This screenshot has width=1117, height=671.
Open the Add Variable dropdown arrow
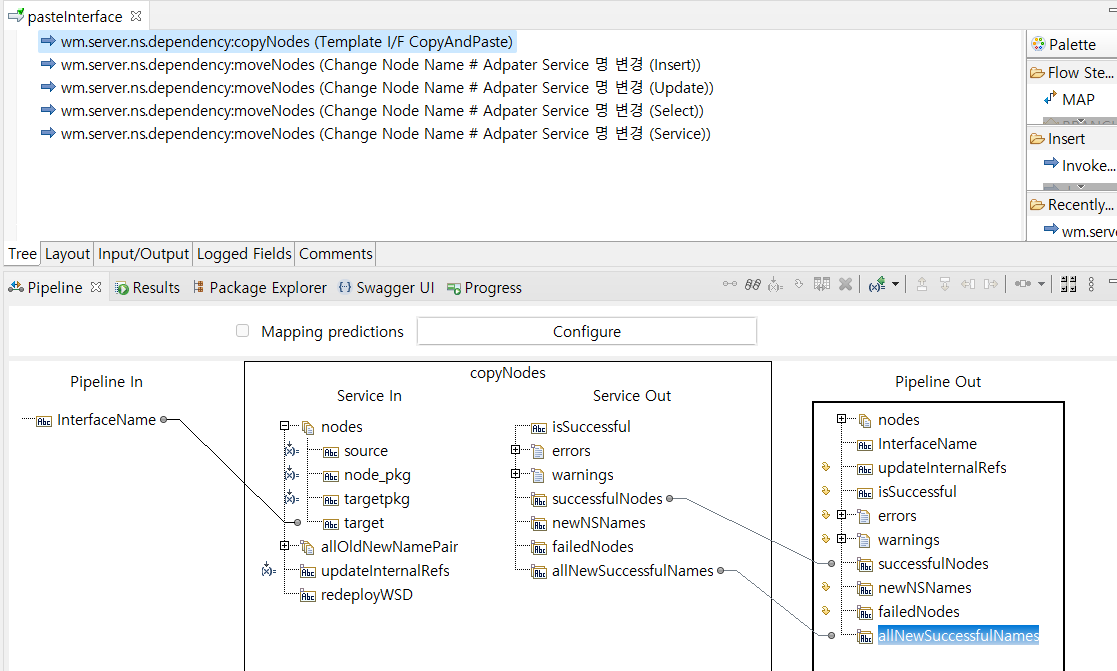[895, 285]
